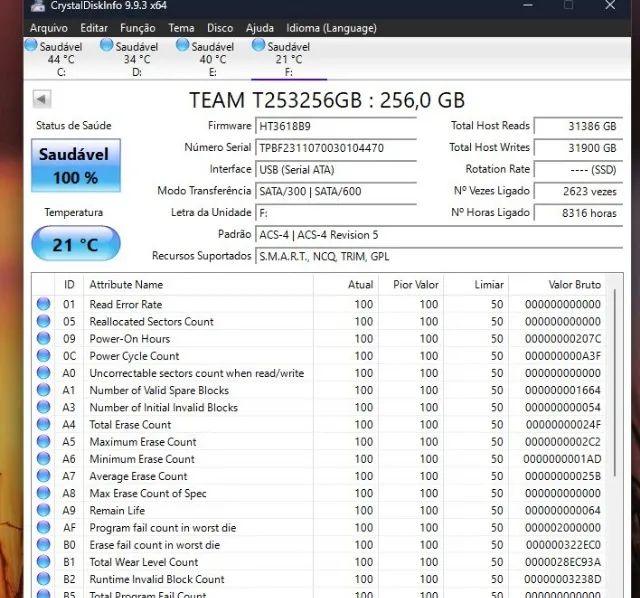This screenshot has width=640, height=598.
Task: Click the Rotation Rate value ---- (SSD)
Action: pos(578,169)
